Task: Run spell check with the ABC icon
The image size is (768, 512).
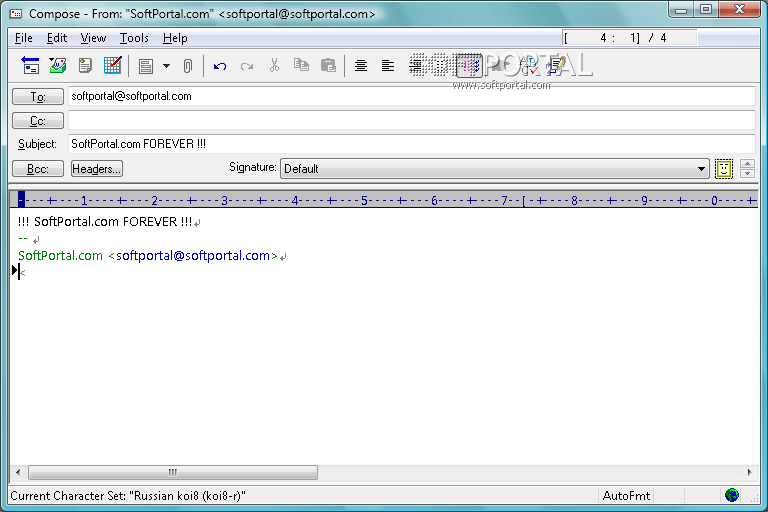Action: [x=528, y=66]
